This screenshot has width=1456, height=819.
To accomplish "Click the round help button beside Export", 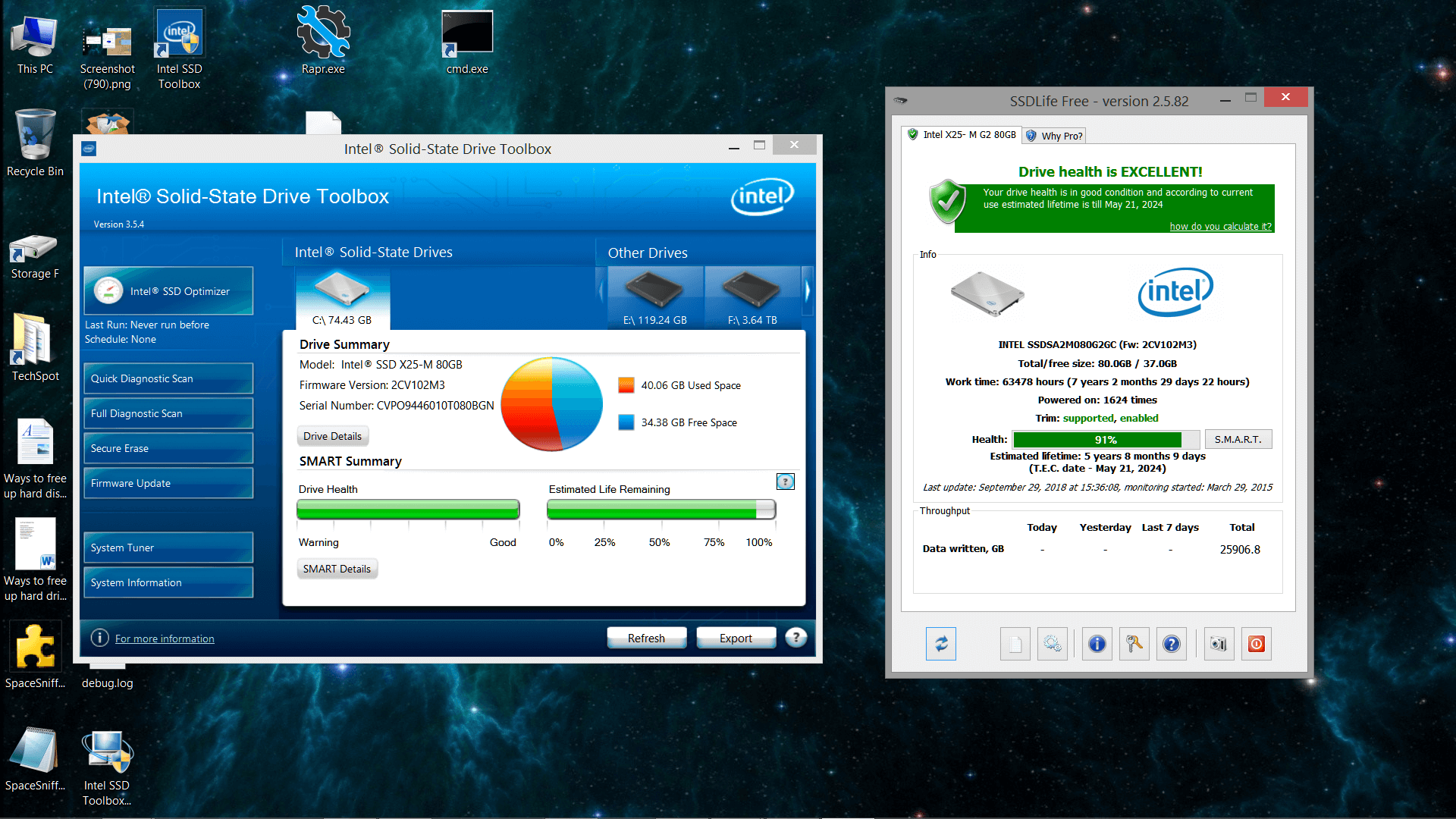I will pos(795,638).
